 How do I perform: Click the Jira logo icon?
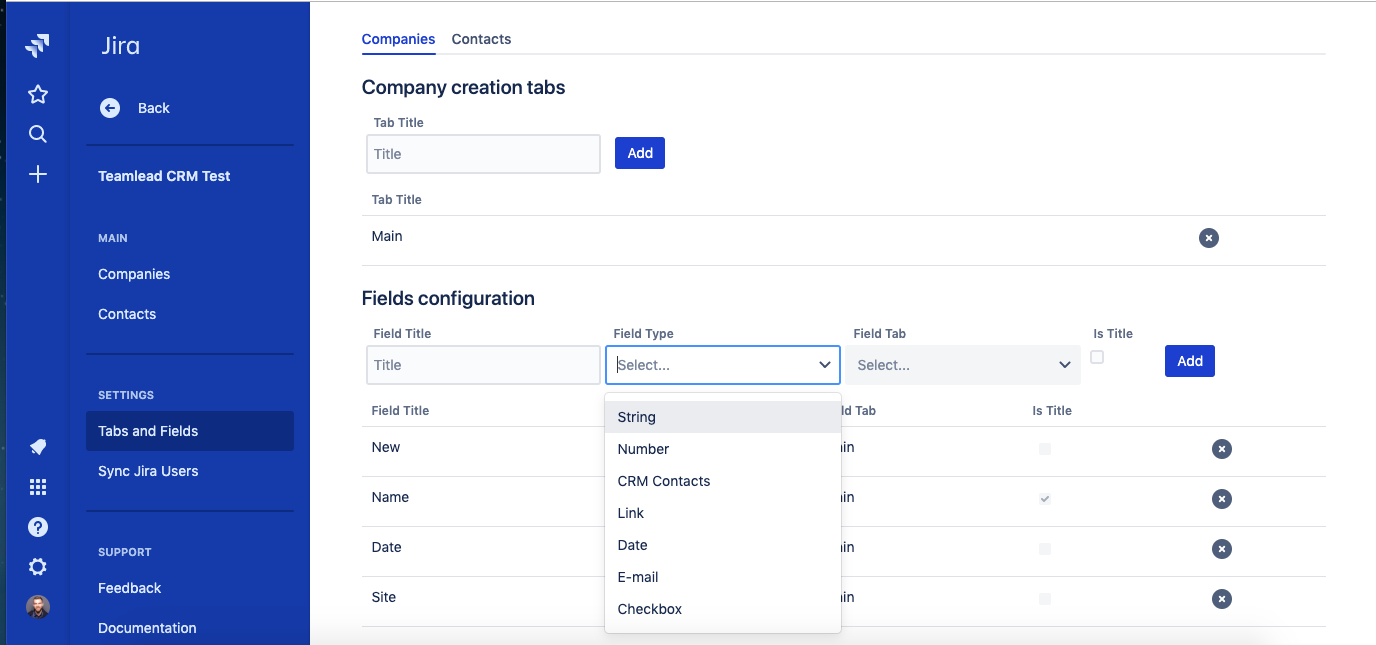[x=37, y=46]
